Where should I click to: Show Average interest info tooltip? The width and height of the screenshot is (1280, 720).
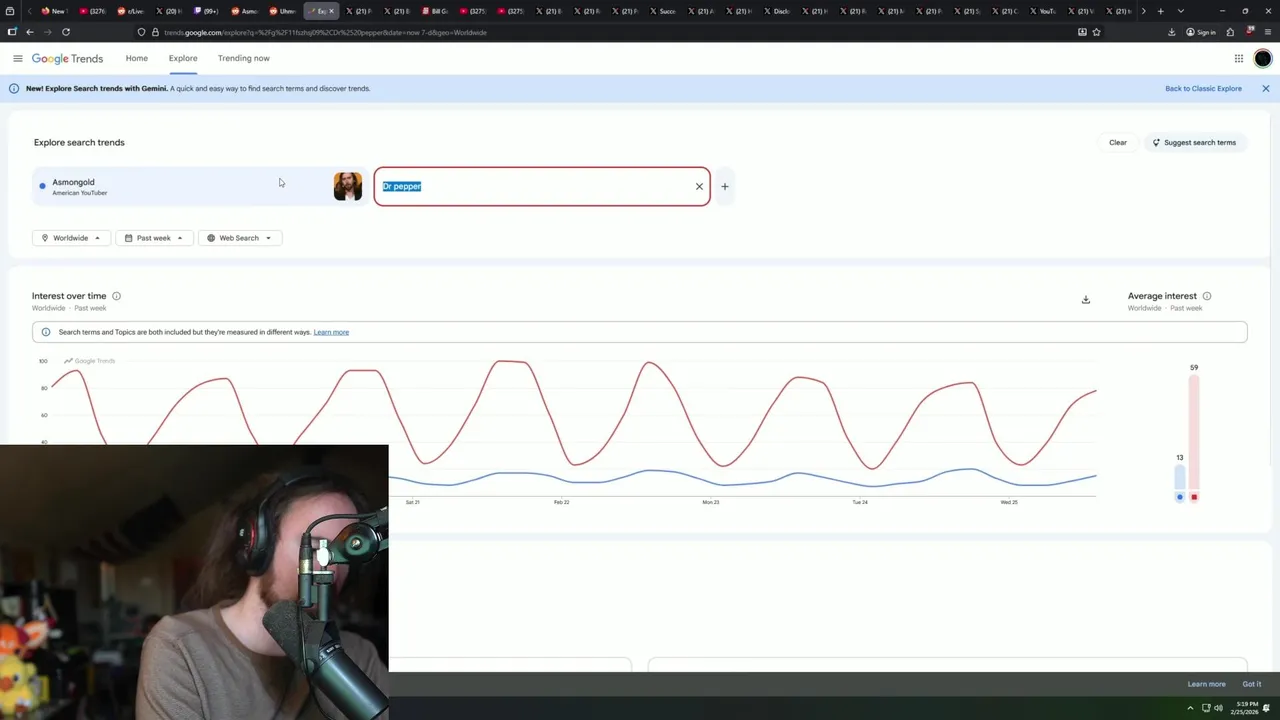click(1207, 296)
